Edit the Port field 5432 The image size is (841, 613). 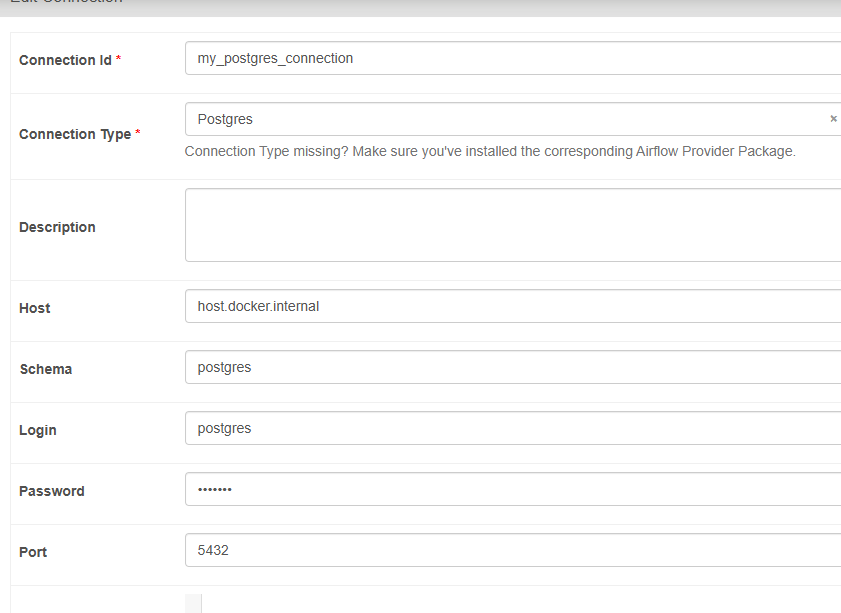(x=513, y=550)
